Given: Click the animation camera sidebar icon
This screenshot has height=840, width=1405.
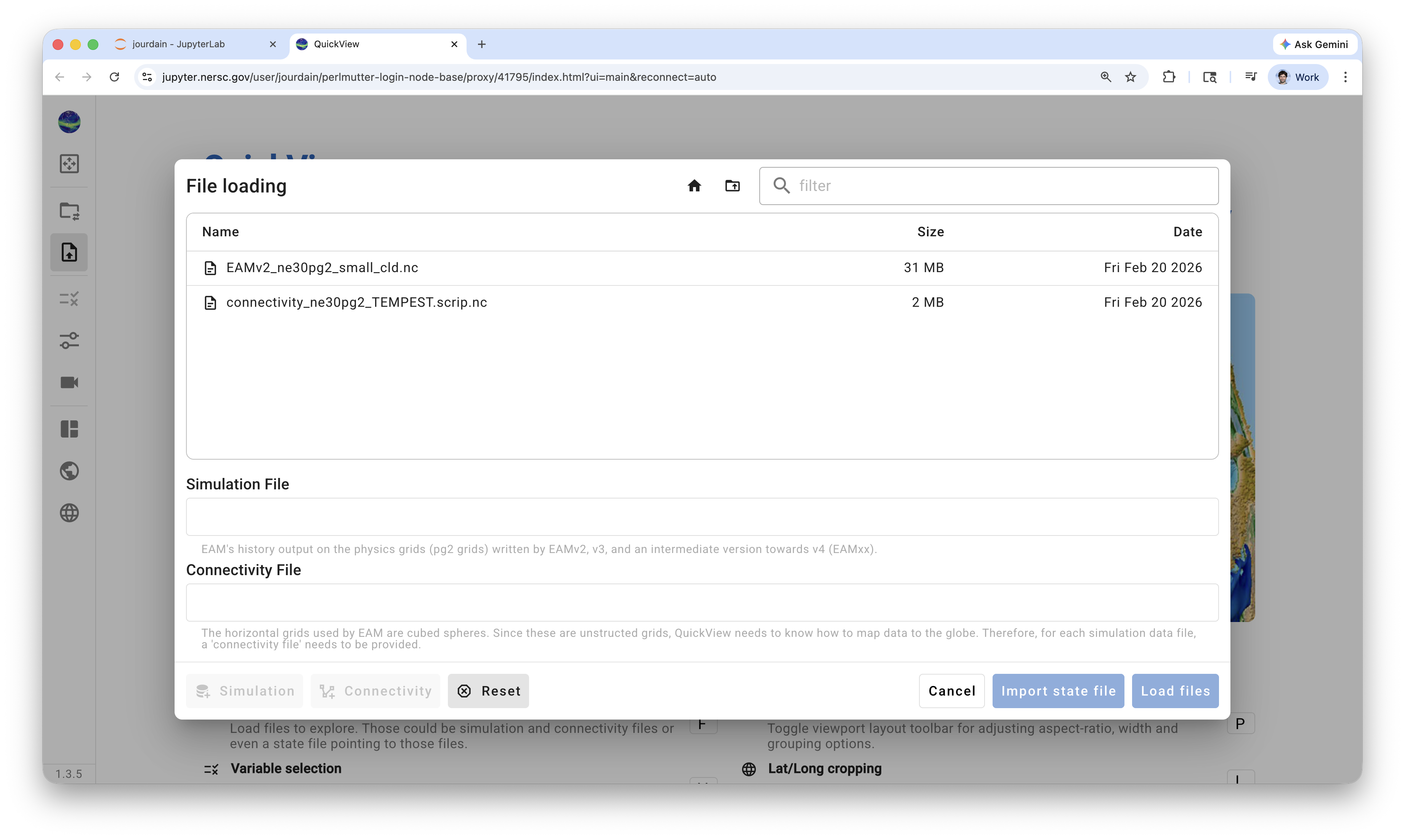Looking at the screenshot, I should (x=69, y=383).
